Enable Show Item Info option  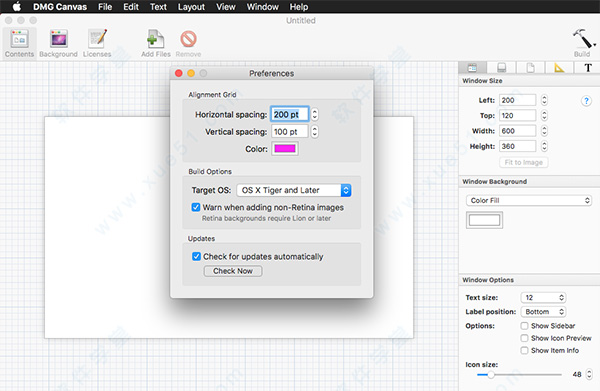click(524, 350)
